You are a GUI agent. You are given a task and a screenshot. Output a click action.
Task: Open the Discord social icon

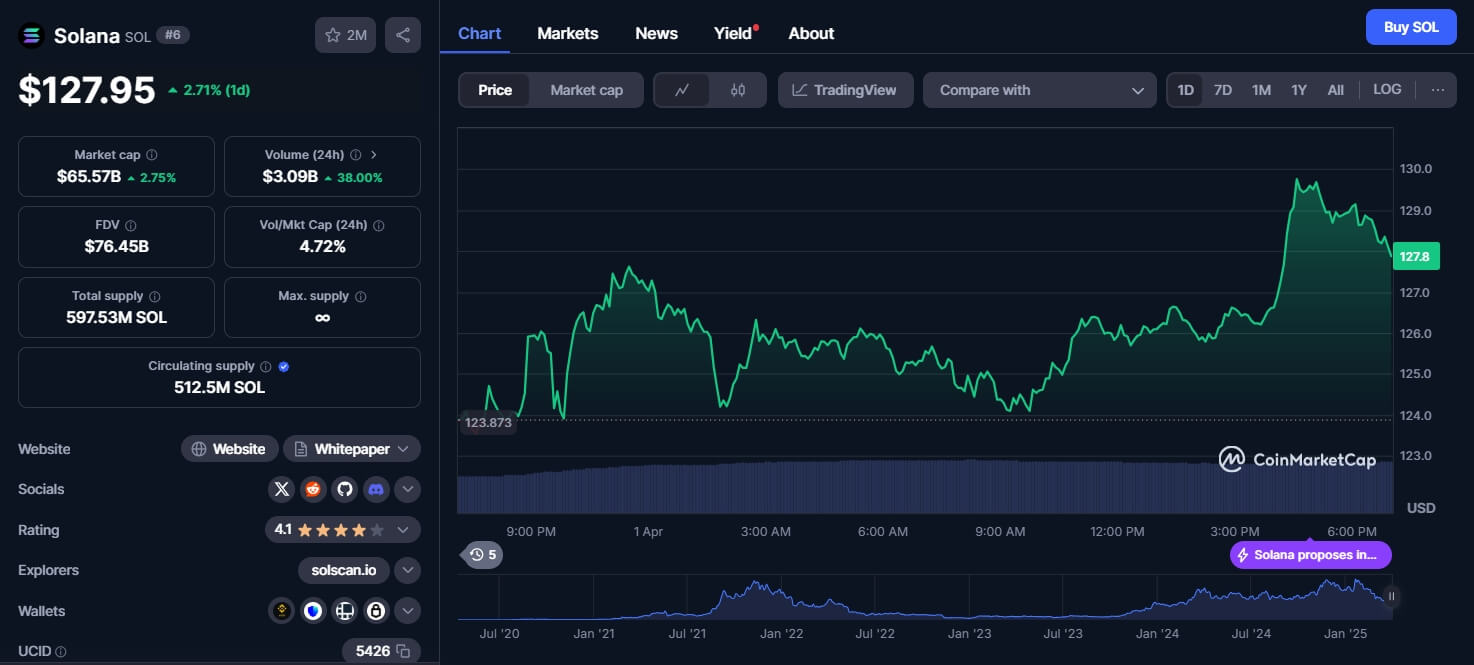[376, 490]
